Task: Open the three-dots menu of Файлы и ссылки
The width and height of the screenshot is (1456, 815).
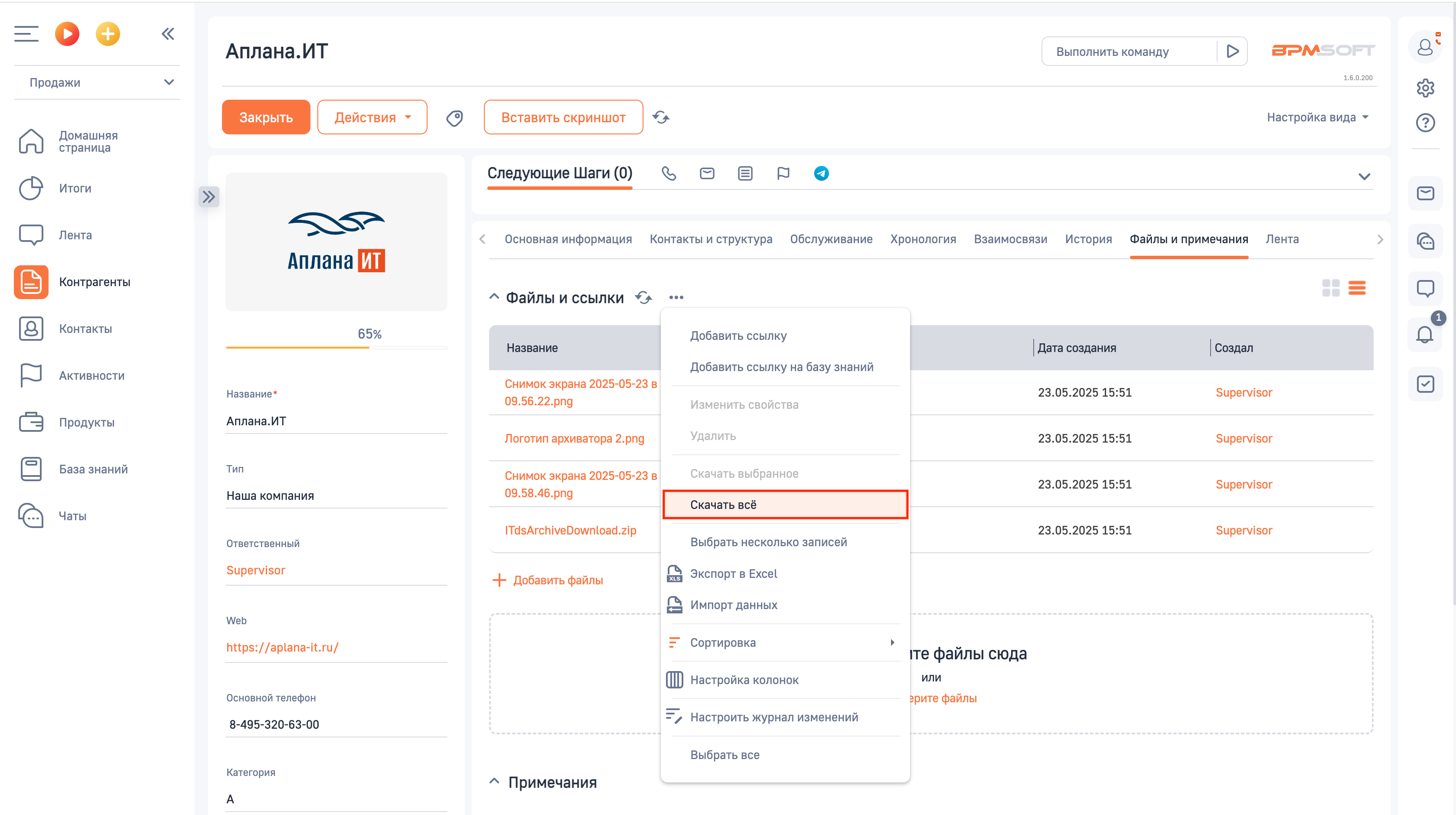Action: 676,297
